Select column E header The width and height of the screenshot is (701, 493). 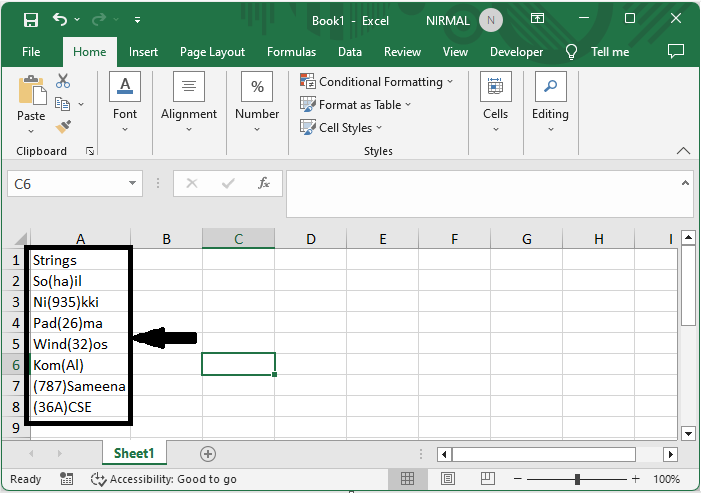tap(383, 239)
